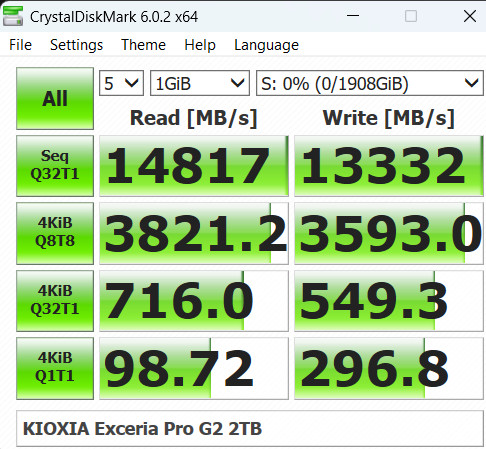
Task: Start the 4KiB Q8T8 test
Action: coord(55,233)
